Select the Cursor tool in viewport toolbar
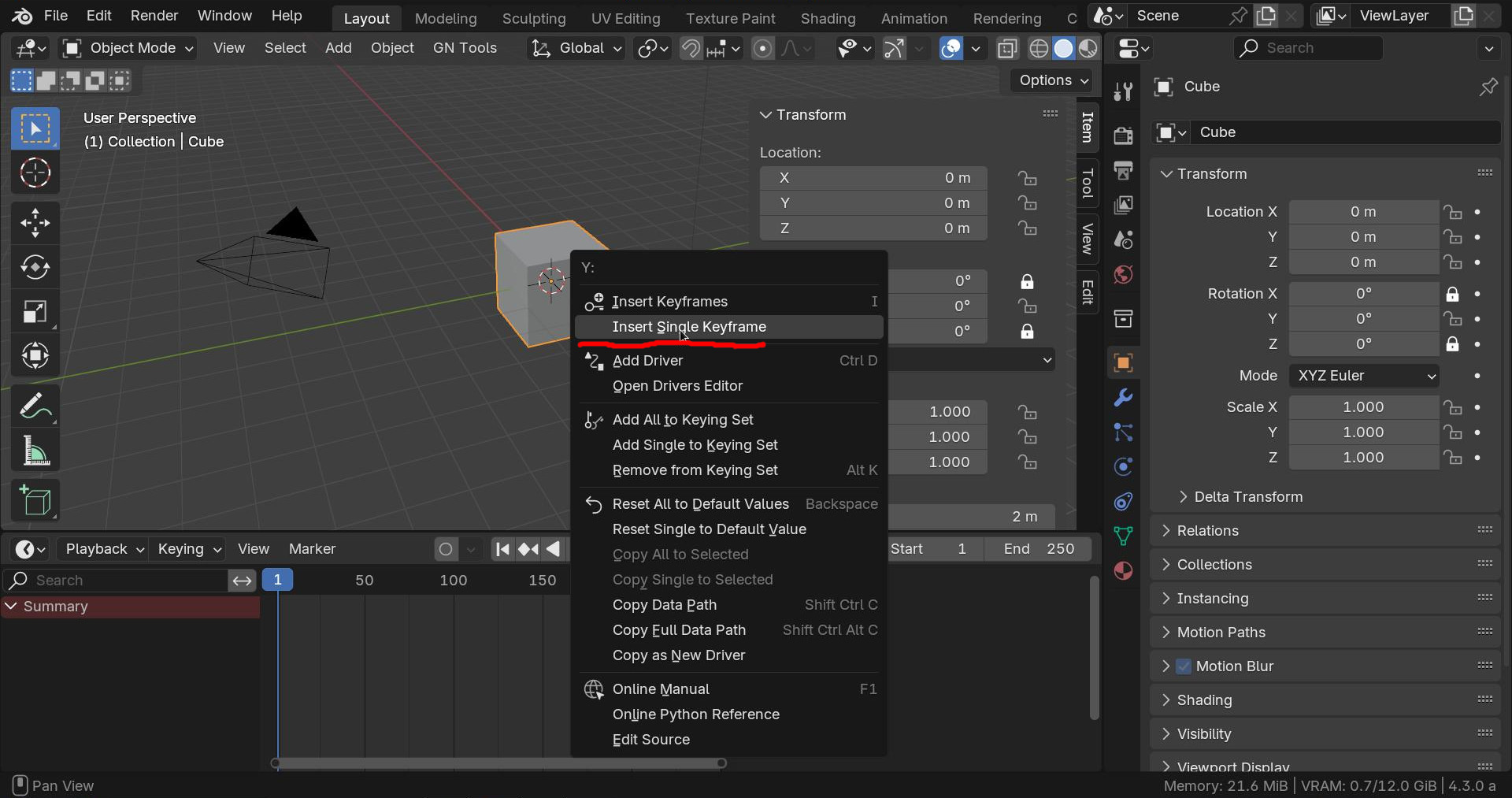The height and width of the screenshot is (798, 1512). coord(35,173)
